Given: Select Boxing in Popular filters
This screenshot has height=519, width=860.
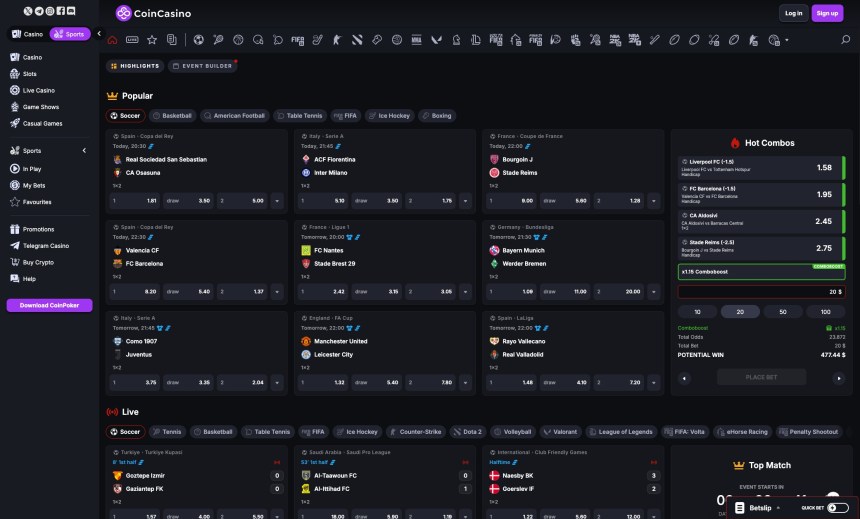Looking at the screenshot, I should point(437,116).
